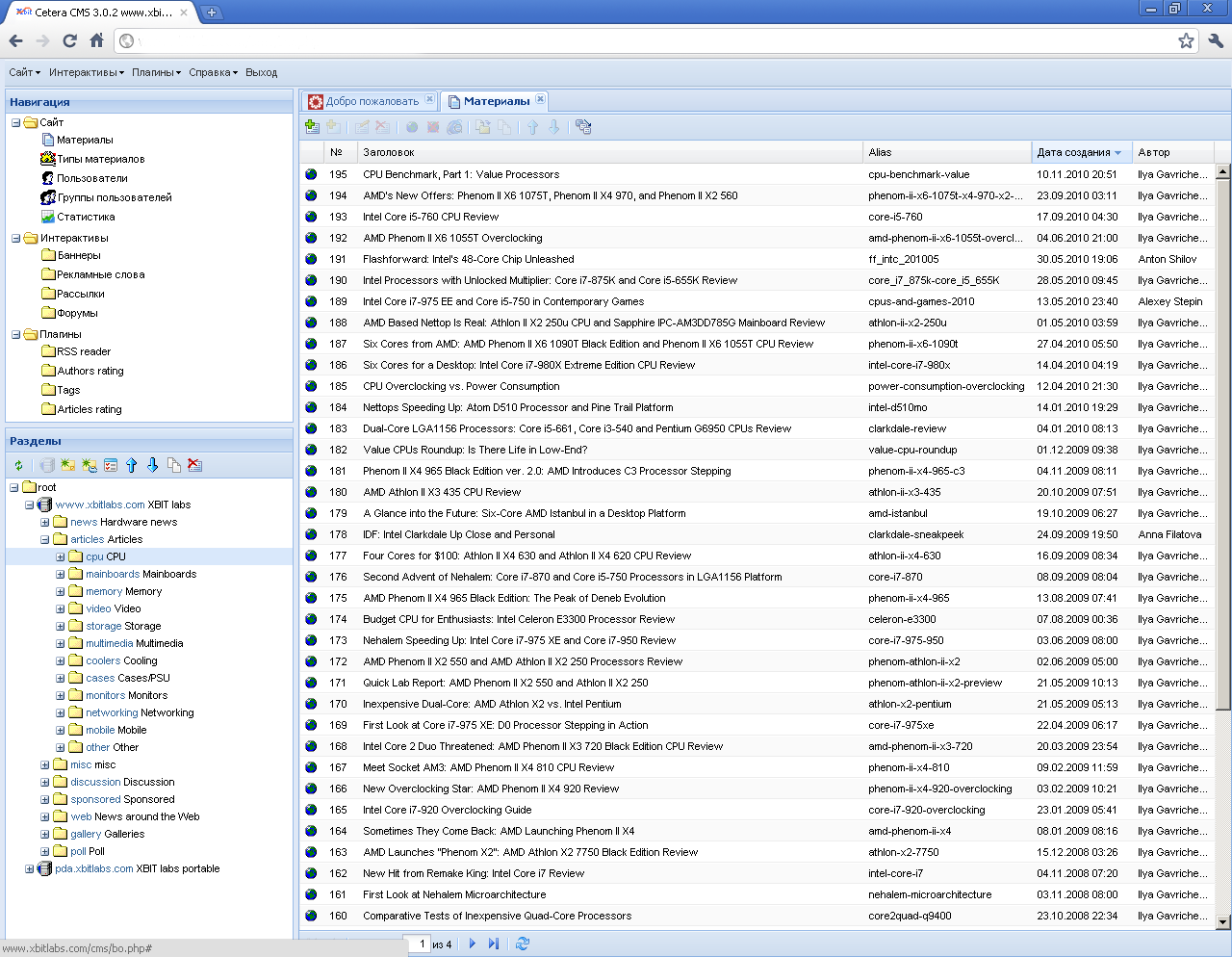The width and height of the screenshot is (1232, 957).
Task: Click the delete section icon
Action: (194, 466)
